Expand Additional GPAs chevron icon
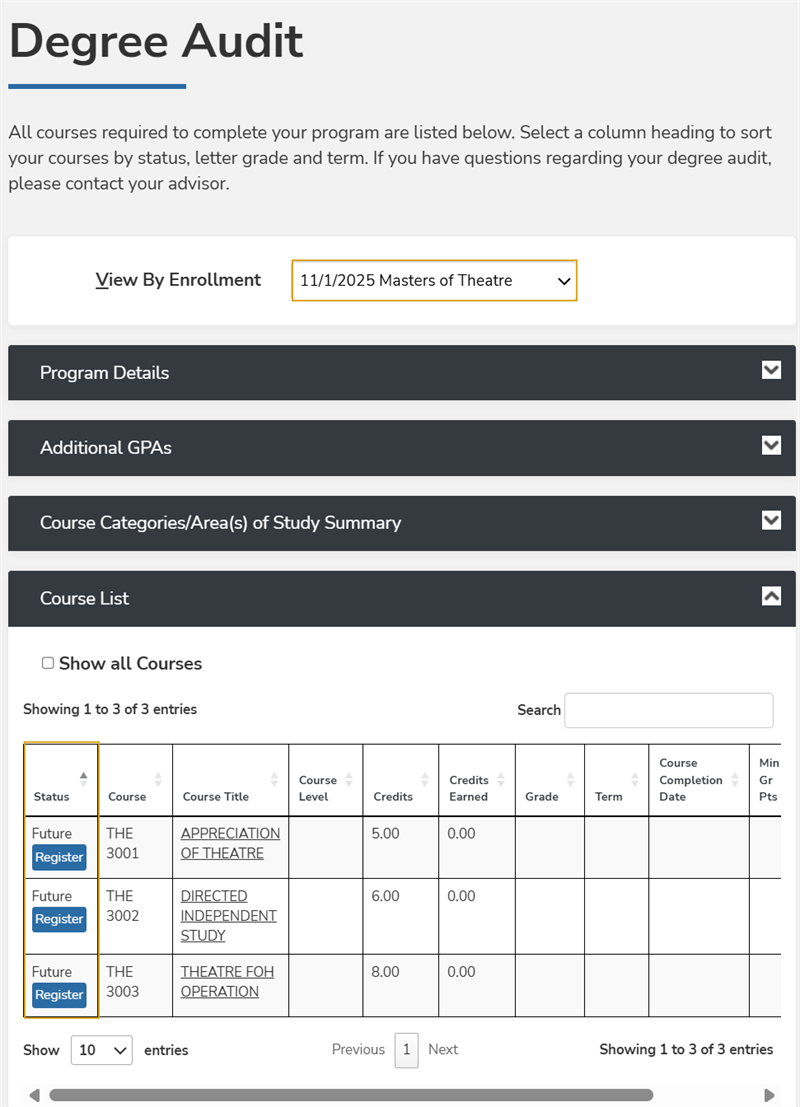The height and width of the screenshot is (1107, 800). tap(771, 446)
